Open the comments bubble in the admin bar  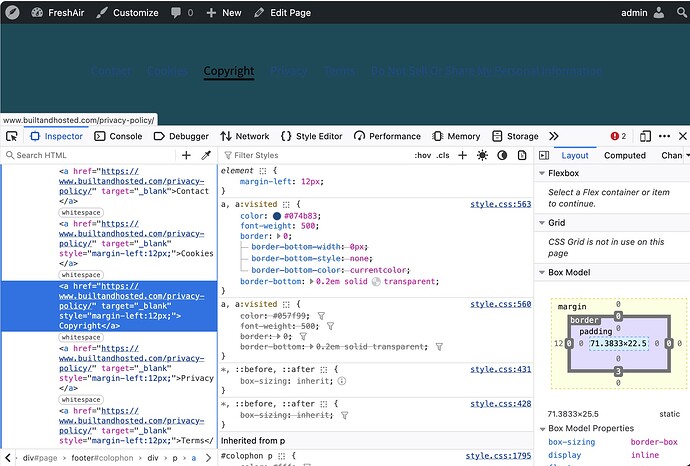[x=182, y=13]
